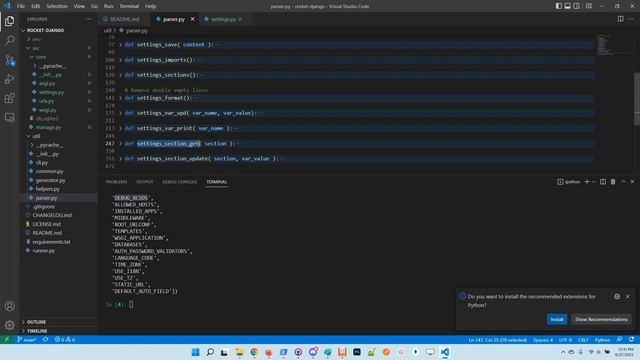Split the terminal panel
640x360 pixels.
[x=603, y=182]
